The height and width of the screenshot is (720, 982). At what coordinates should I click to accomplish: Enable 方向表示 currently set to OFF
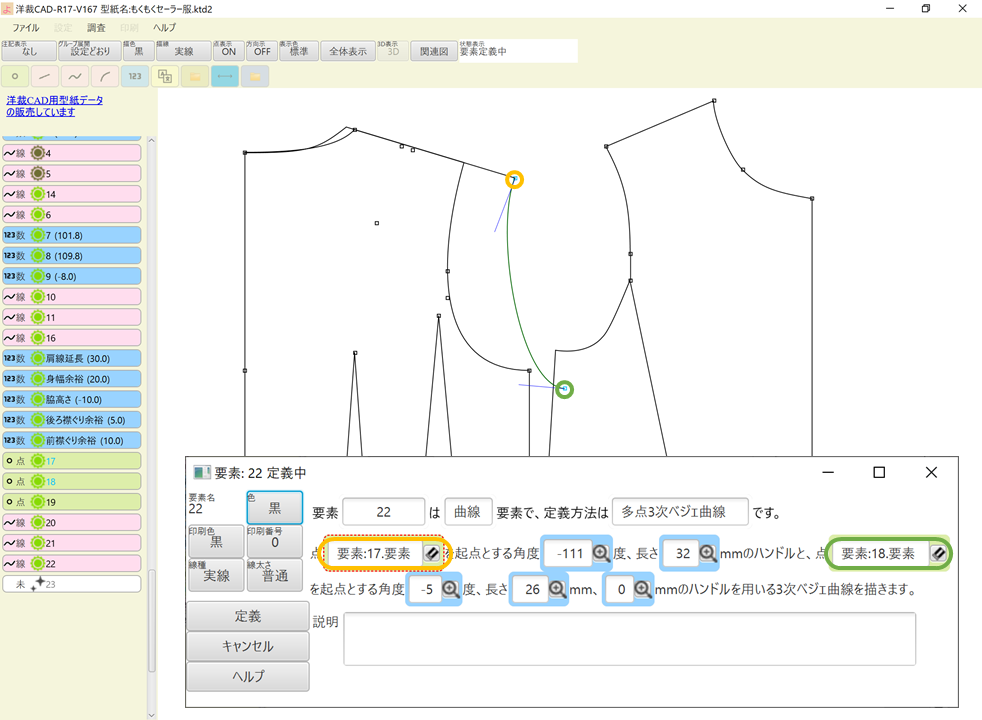tap(261, 50)
